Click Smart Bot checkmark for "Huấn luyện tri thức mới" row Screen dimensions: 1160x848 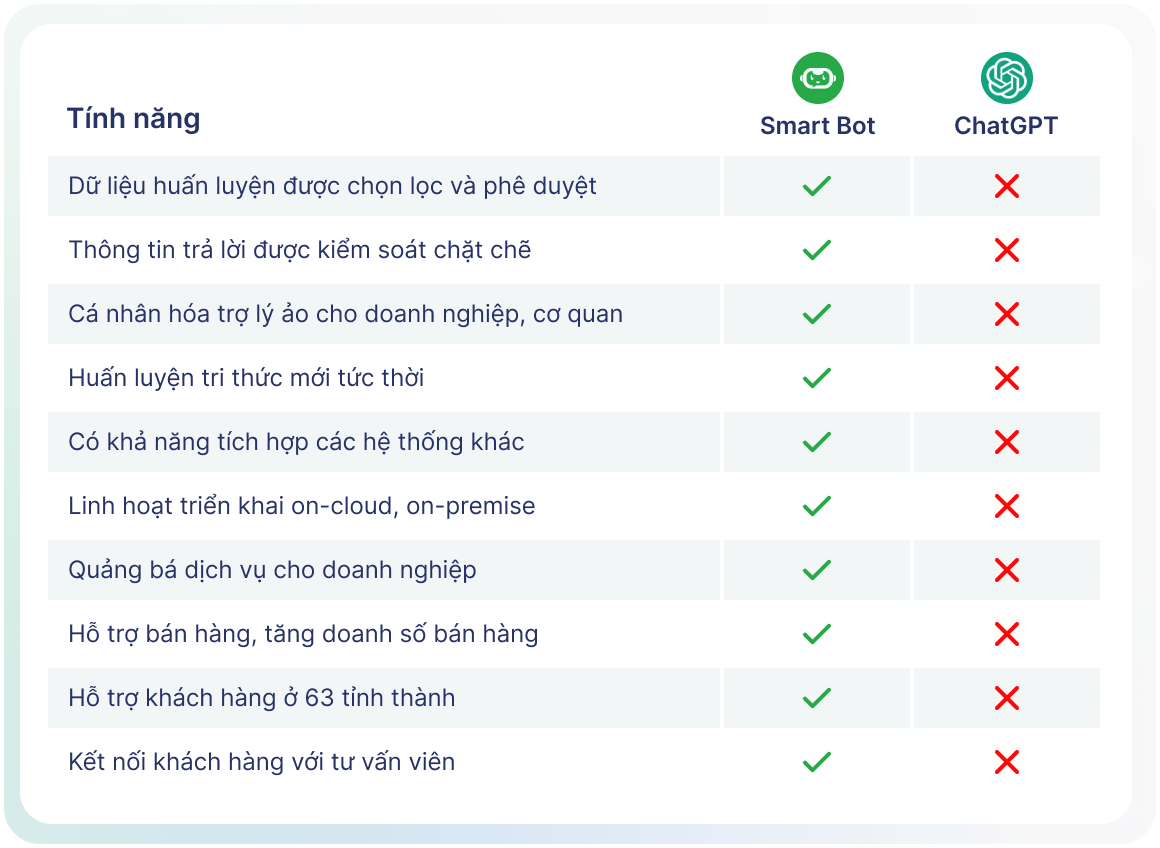pos(817,378)
